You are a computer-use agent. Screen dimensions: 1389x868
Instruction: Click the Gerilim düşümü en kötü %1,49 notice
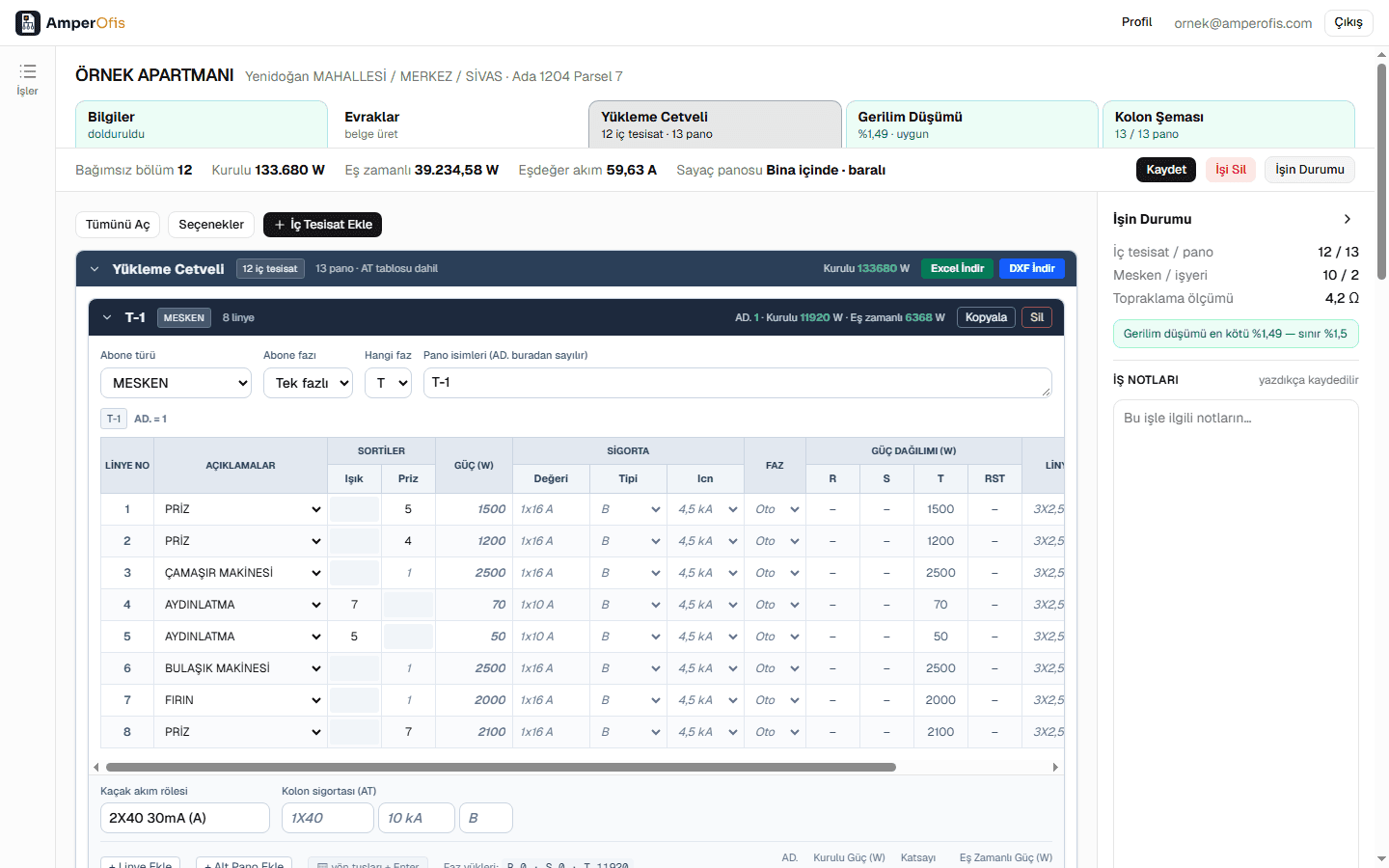click(1236, 334)
